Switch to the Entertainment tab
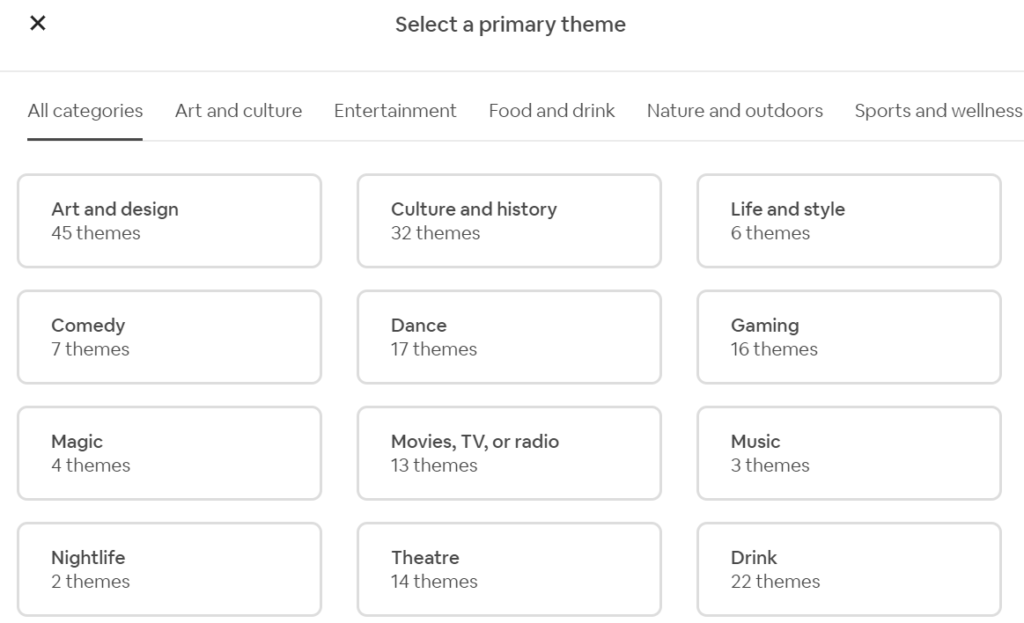The image size is (1024, 623). (x=395, y=110)
